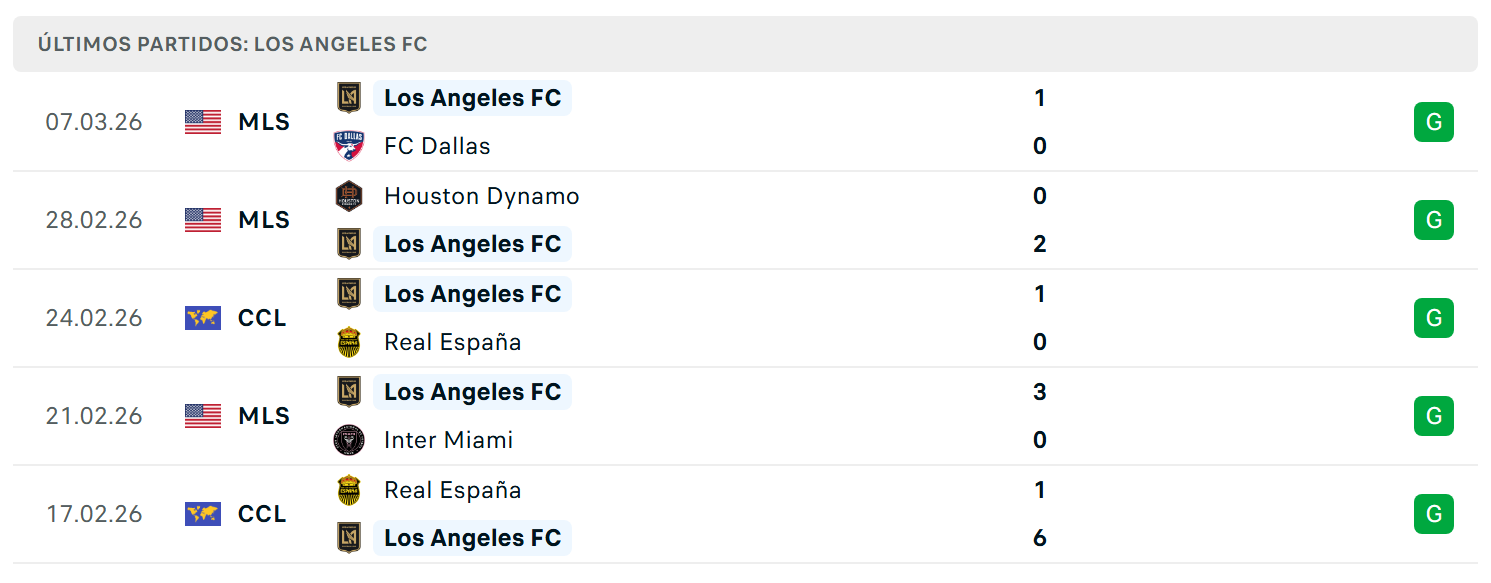The image size is (1491, 583).
Task: Click CCL world flag icon on 24.02.26
Action: [203, 318]
